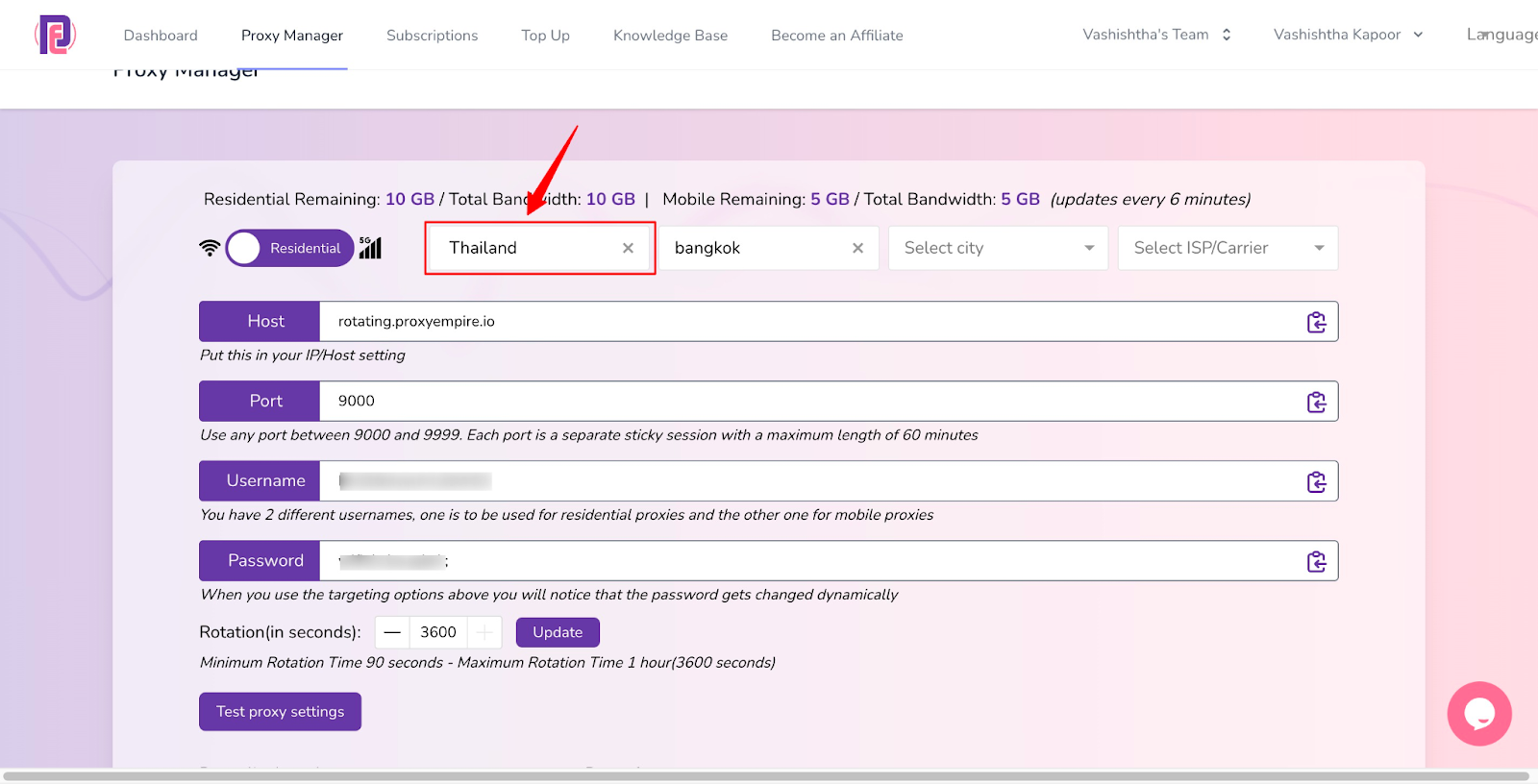1538x784 pixels.
Task: Open Vashishtha Kapoor account menu
Action: pyautogui.click(x=1348, y=35)
